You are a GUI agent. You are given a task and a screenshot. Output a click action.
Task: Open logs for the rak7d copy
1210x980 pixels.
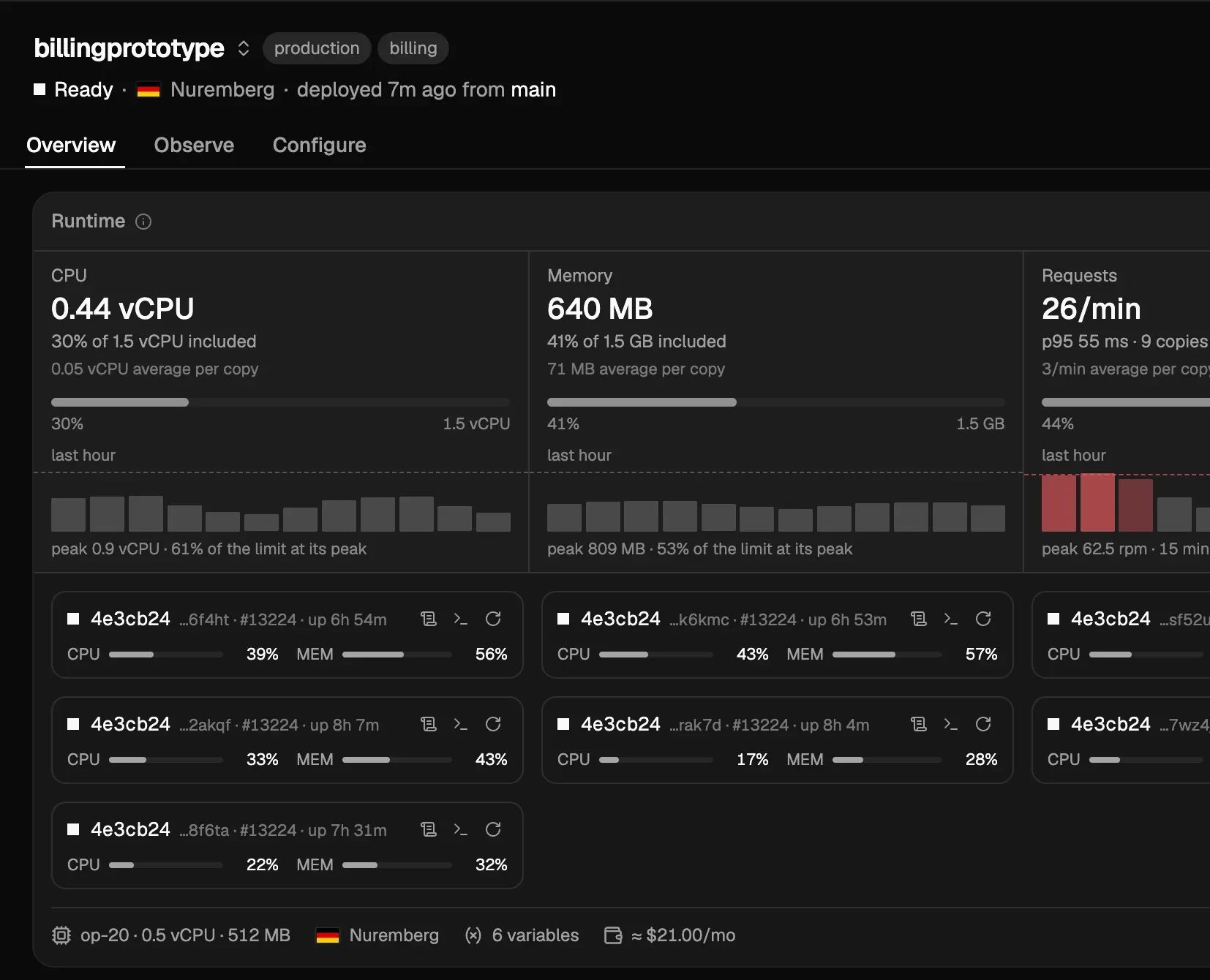tap(919, 725)
